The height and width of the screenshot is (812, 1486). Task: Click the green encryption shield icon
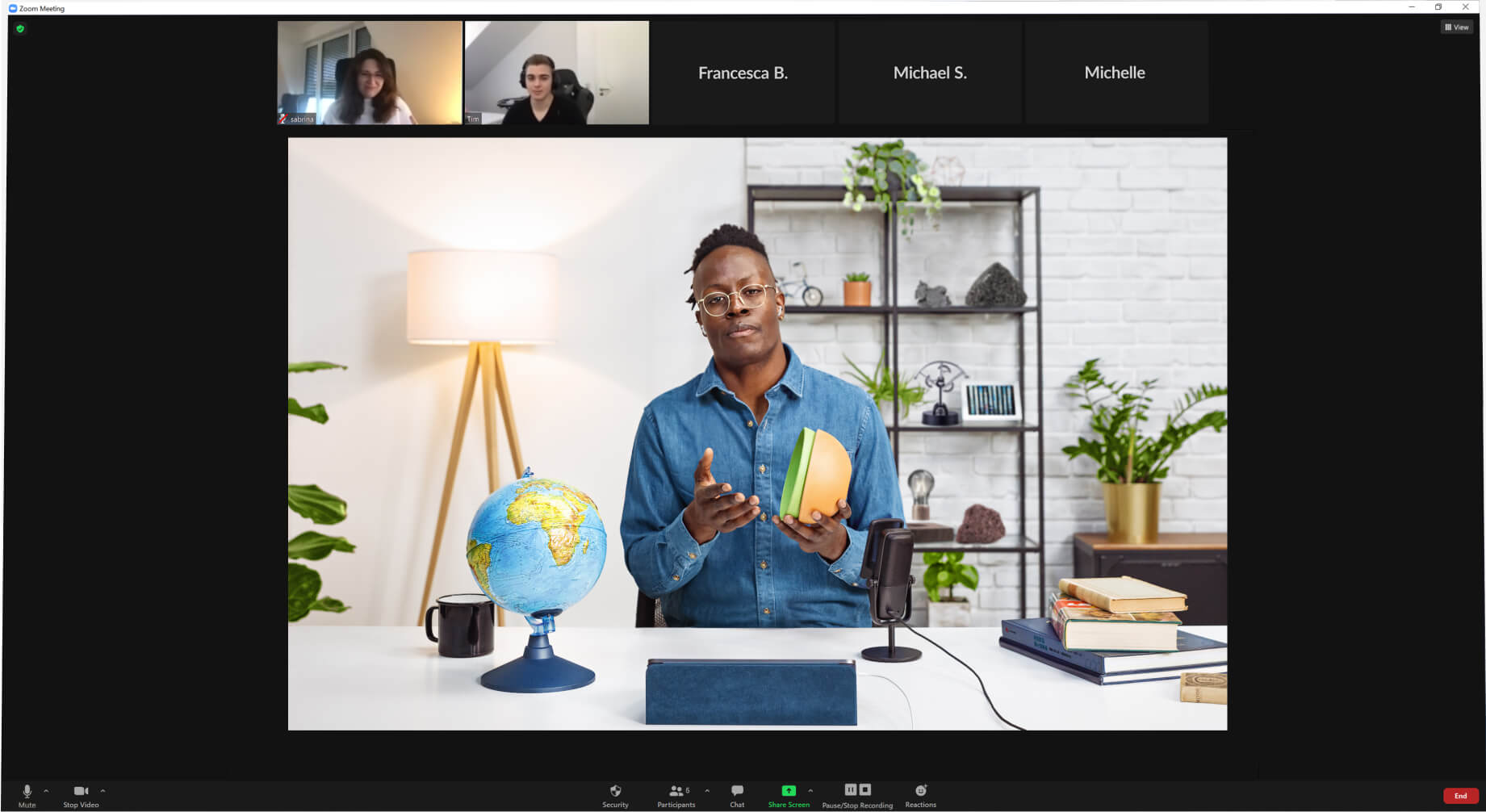pos(20,29)
